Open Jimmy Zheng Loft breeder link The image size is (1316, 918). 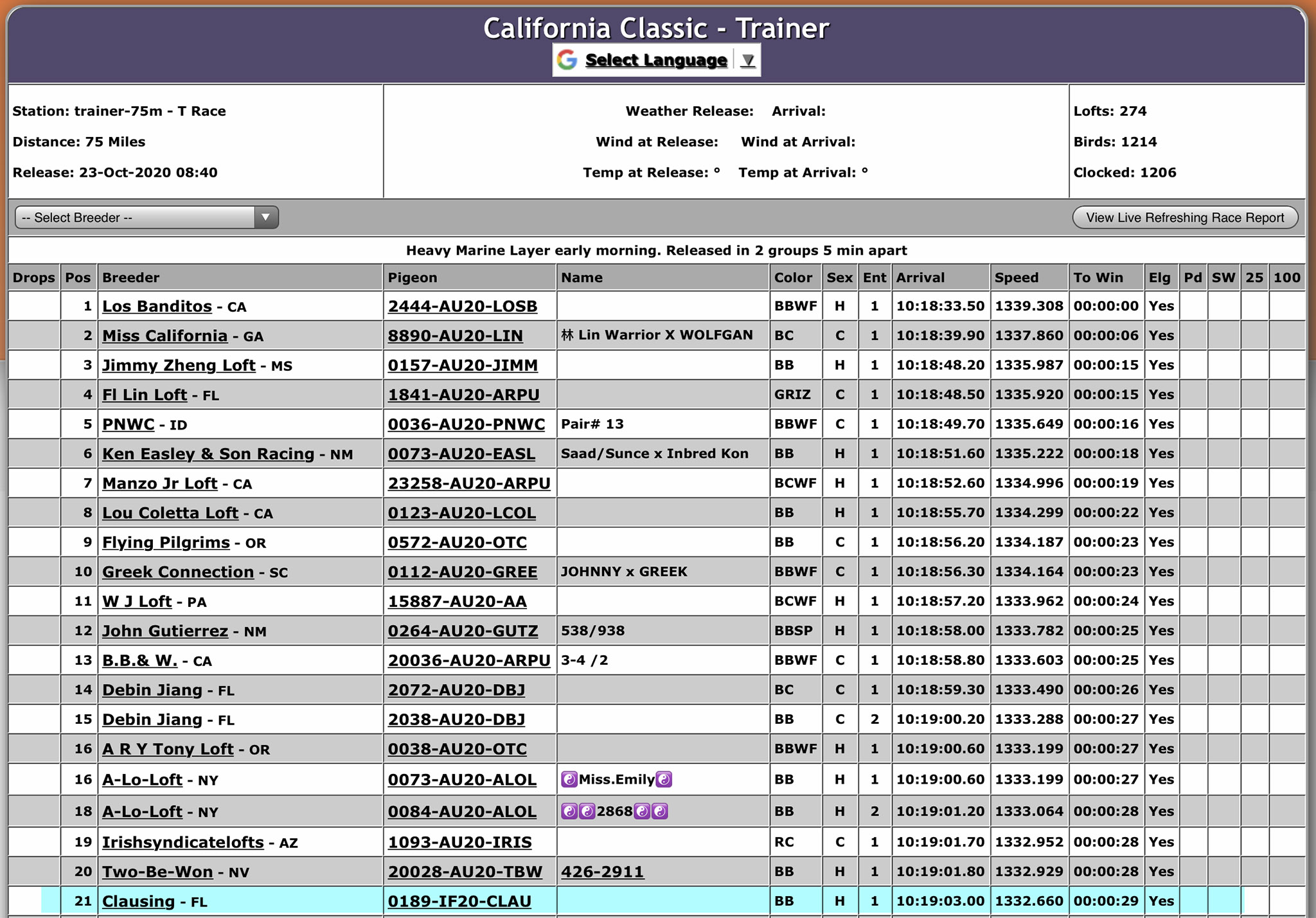coord(179,365)
